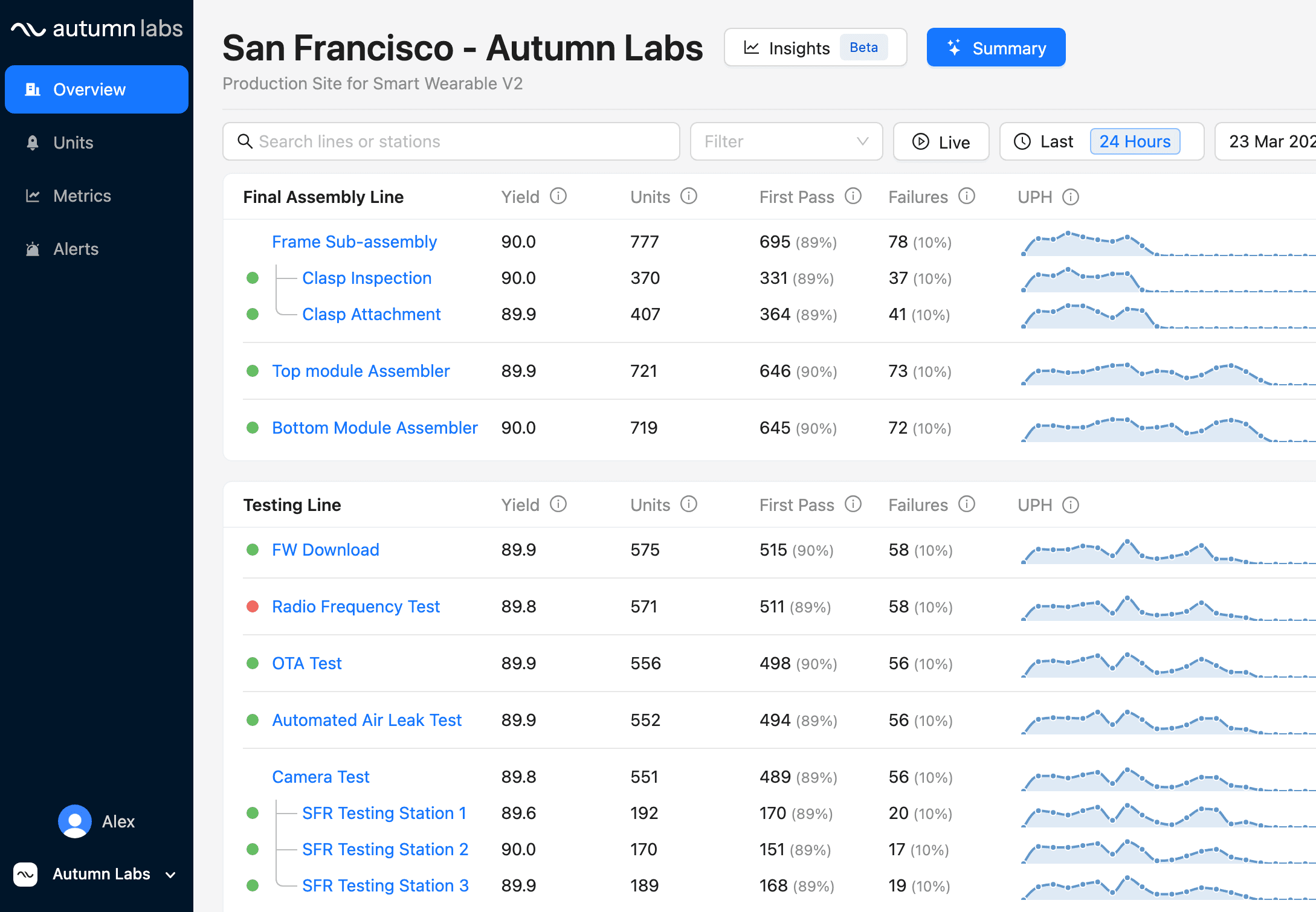This screenshot has width=1316, height=912.
Task: Click the UPH sparkline for Radio Frequency Test
Action: click(1167, 608)
